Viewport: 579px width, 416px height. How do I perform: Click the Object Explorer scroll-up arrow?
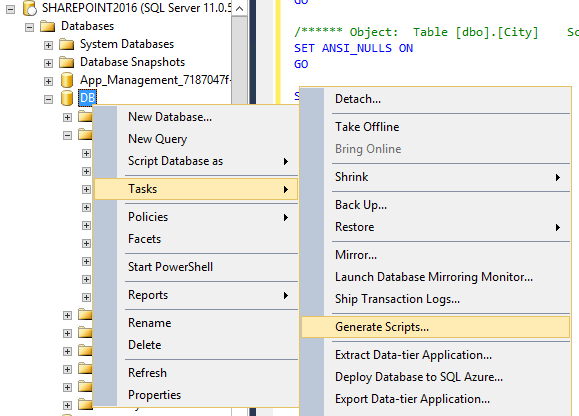point(239,8)
